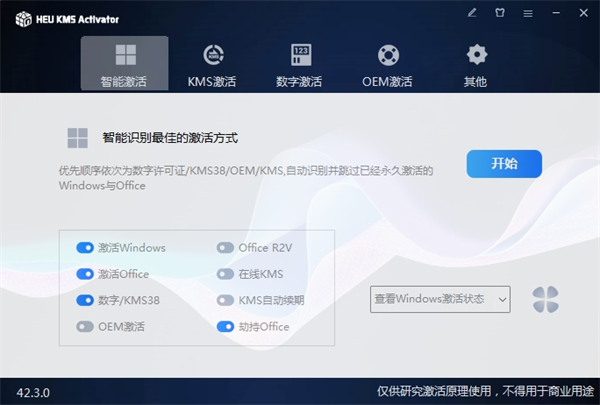
Task: Click the 仅供研究激活原理使用 notice text
Action: [485, 391]
